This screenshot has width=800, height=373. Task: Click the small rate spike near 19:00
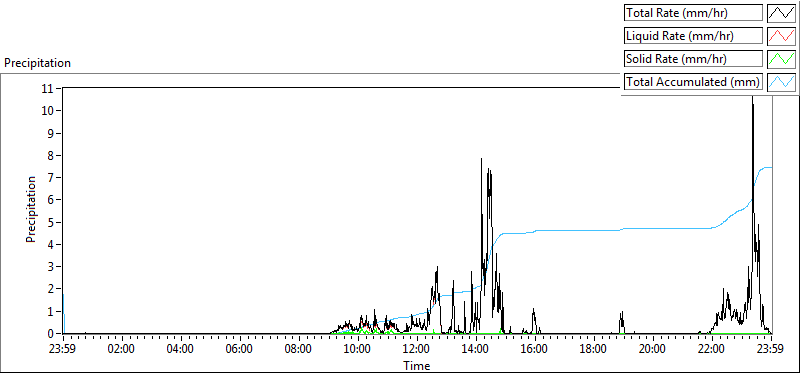click(x=622, y=321)
